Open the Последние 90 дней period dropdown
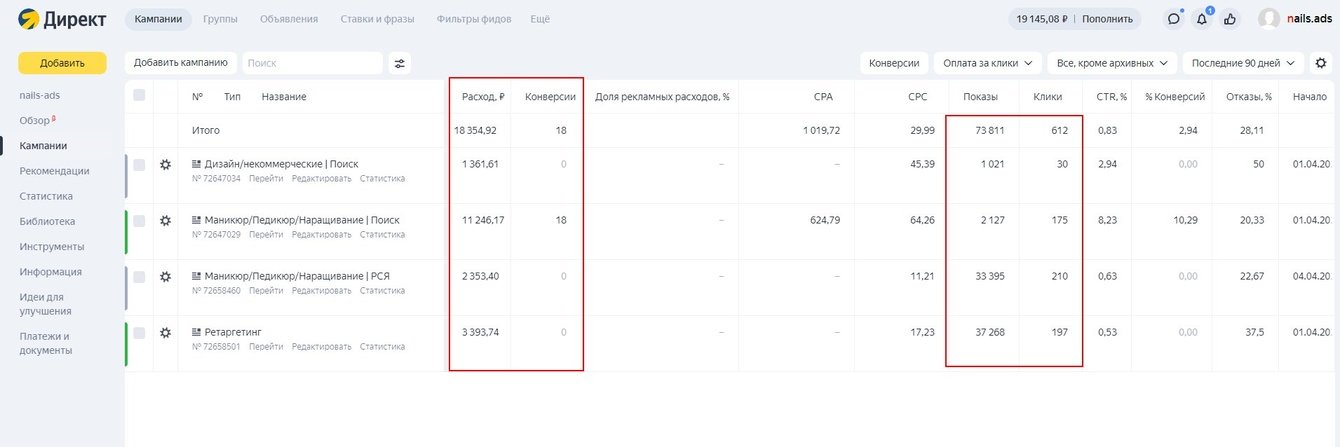This screenshot has width=1340, height=447. tap(1242, 63)
